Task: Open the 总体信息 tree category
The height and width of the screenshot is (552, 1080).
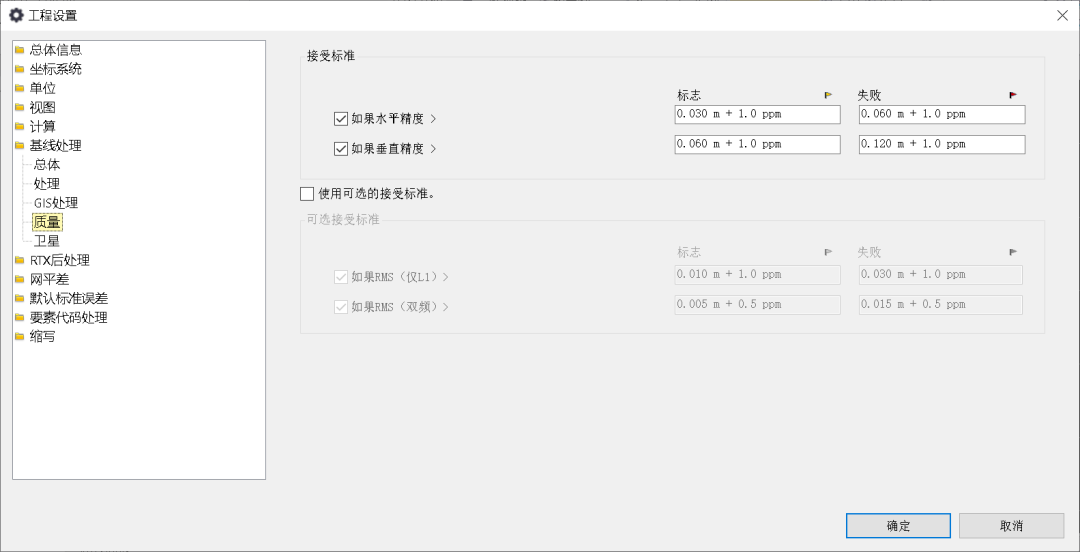Action: click(56, 50)
